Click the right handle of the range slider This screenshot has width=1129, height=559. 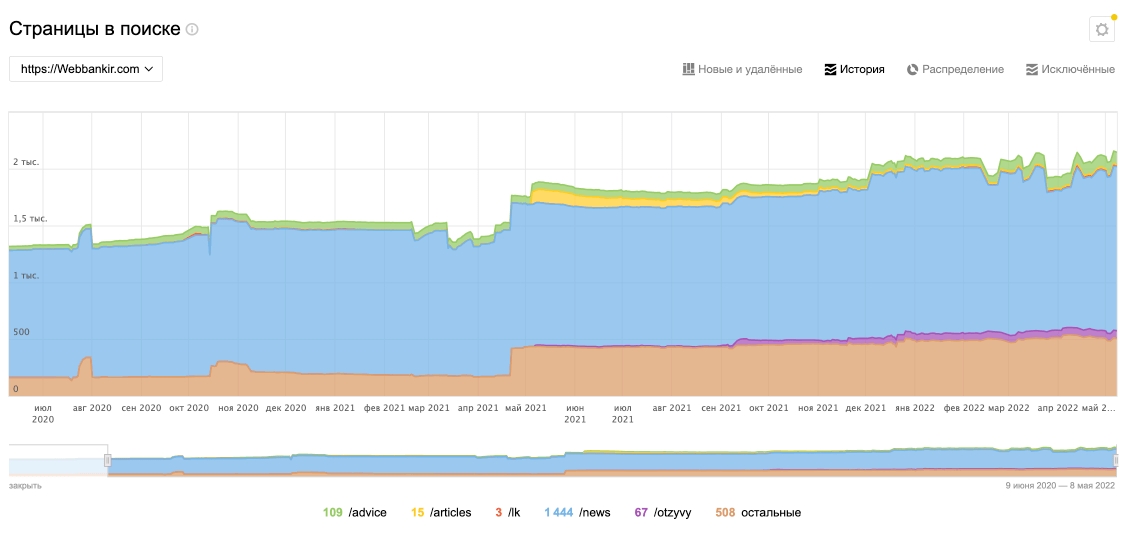(x=1116, y=460)
